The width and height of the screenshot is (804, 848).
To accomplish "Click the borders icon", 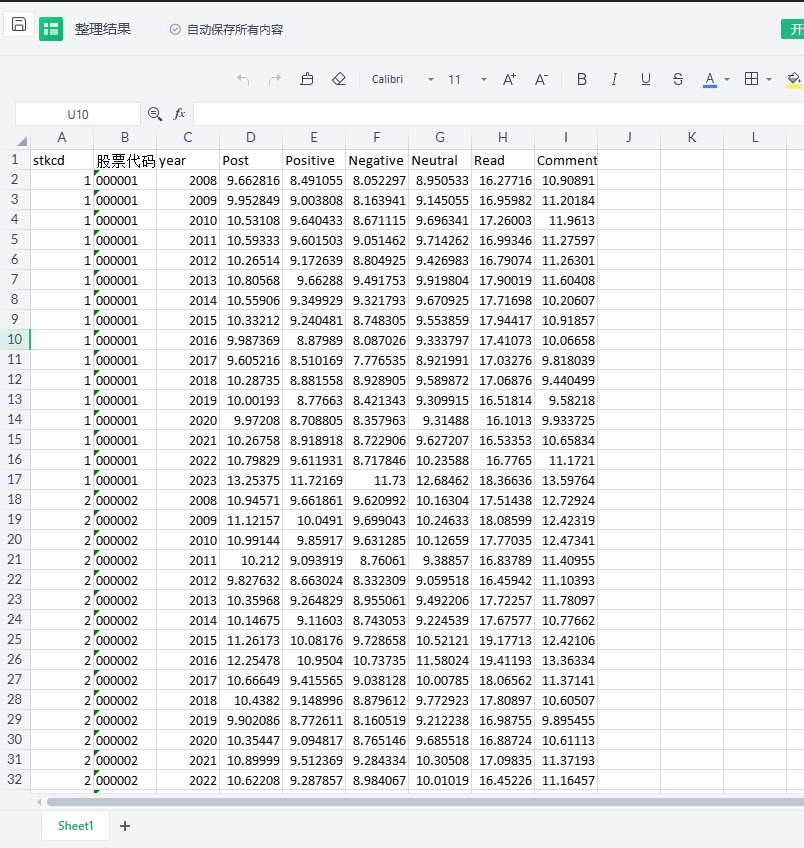I will point(752,79).
